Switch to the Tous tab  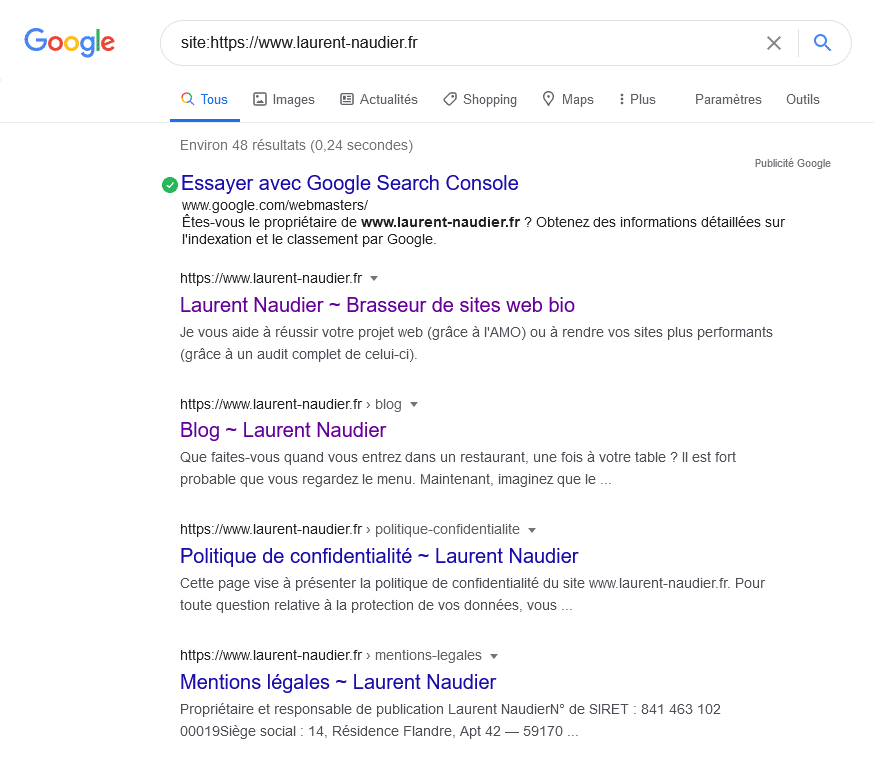tap(205, 99)
